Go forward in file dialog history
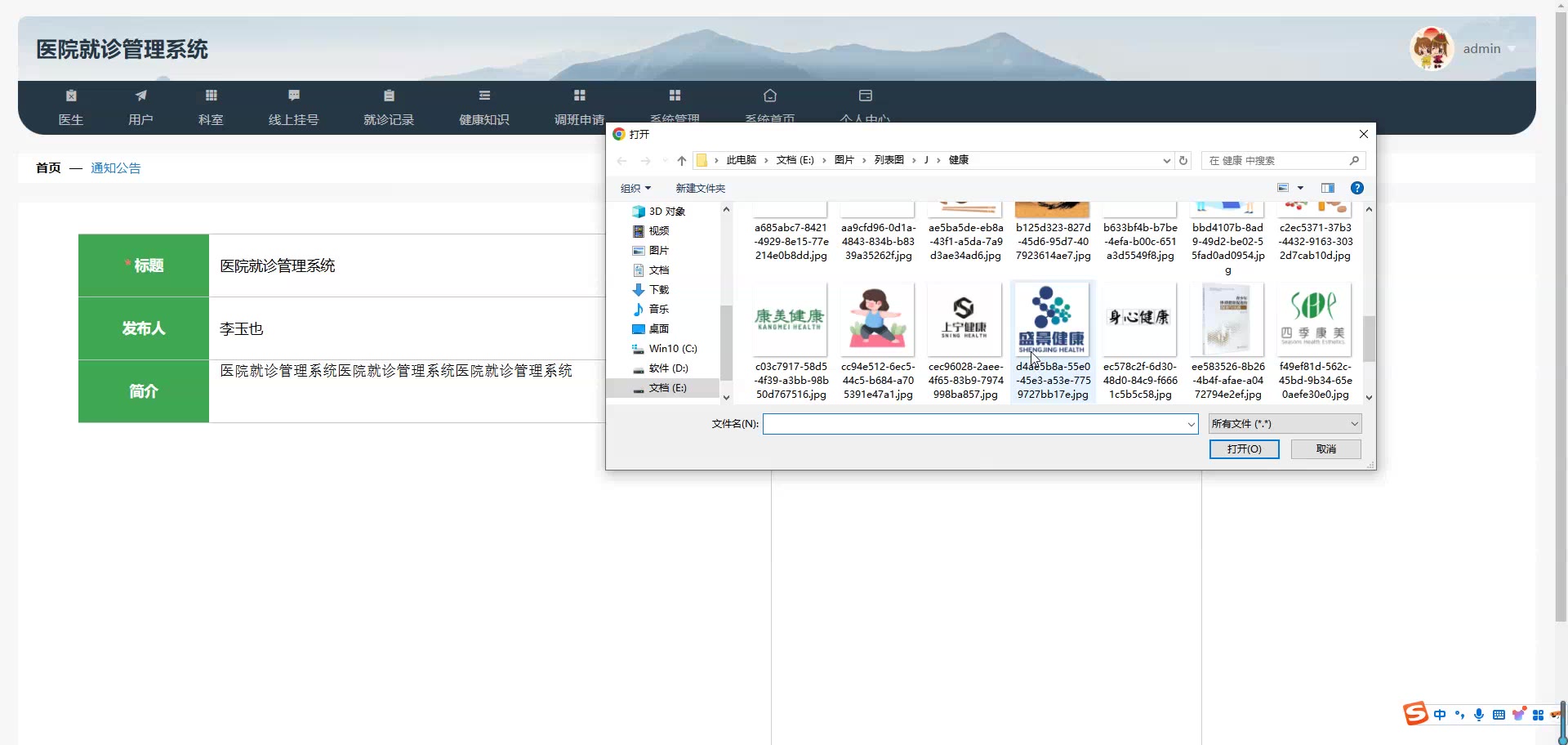The image size is (1568, 745). pyautogui.click(x=646, y=161)
